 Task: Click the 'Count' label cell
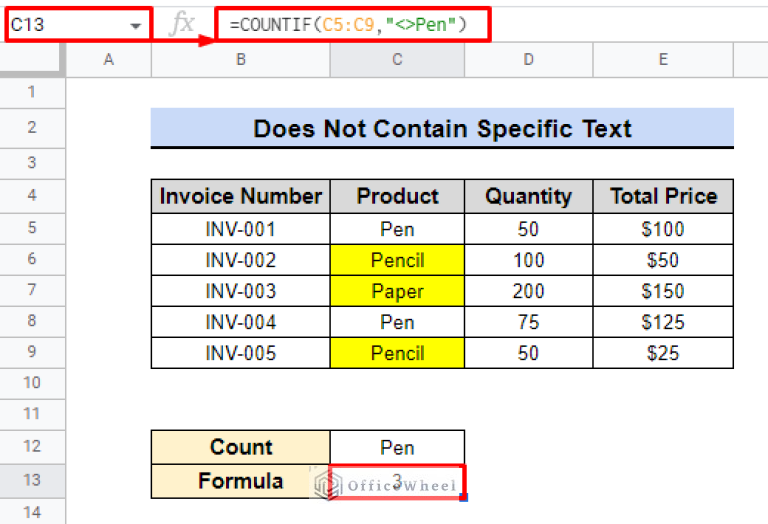(x=240, y=447)
